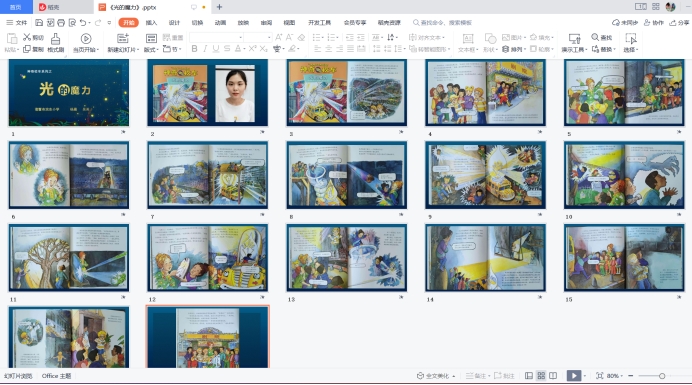Switch to Normal view in status bar
The width and height of the screenshot is (692, 385).
point(529,376)
